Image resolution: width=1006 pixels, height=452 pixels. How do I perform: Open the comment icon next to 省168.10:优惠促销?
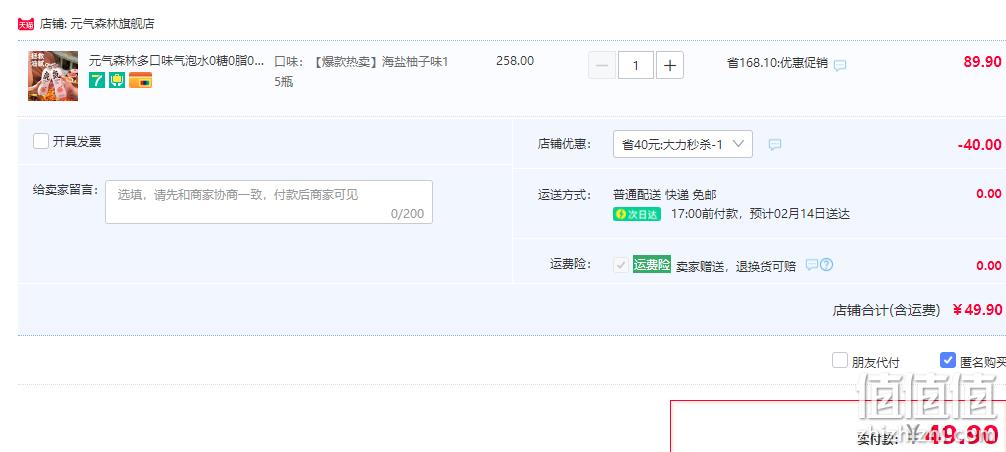pyautogui.click(x=840, y=65)
